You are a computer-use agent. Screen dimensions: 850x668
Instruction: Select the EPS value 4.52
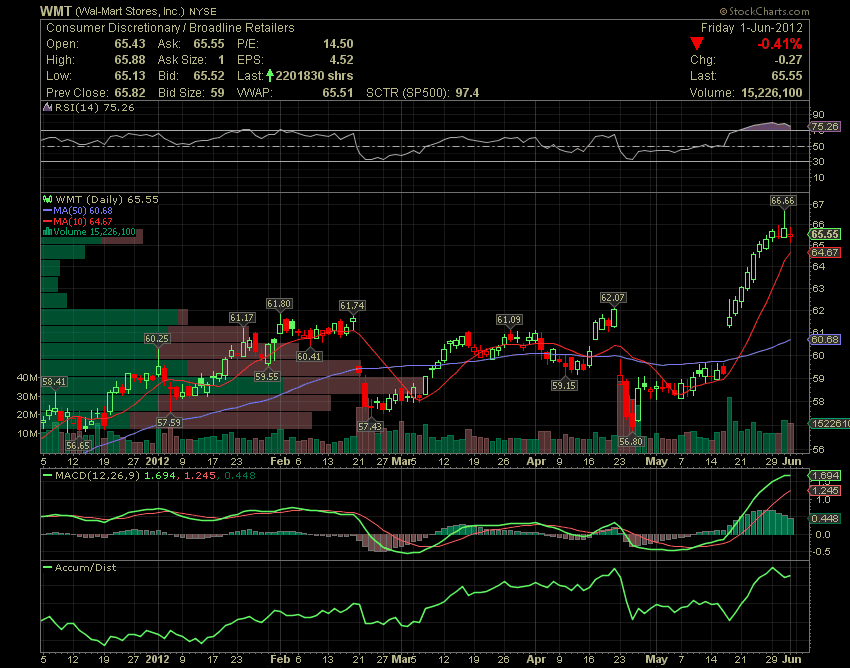click(342, 60)
